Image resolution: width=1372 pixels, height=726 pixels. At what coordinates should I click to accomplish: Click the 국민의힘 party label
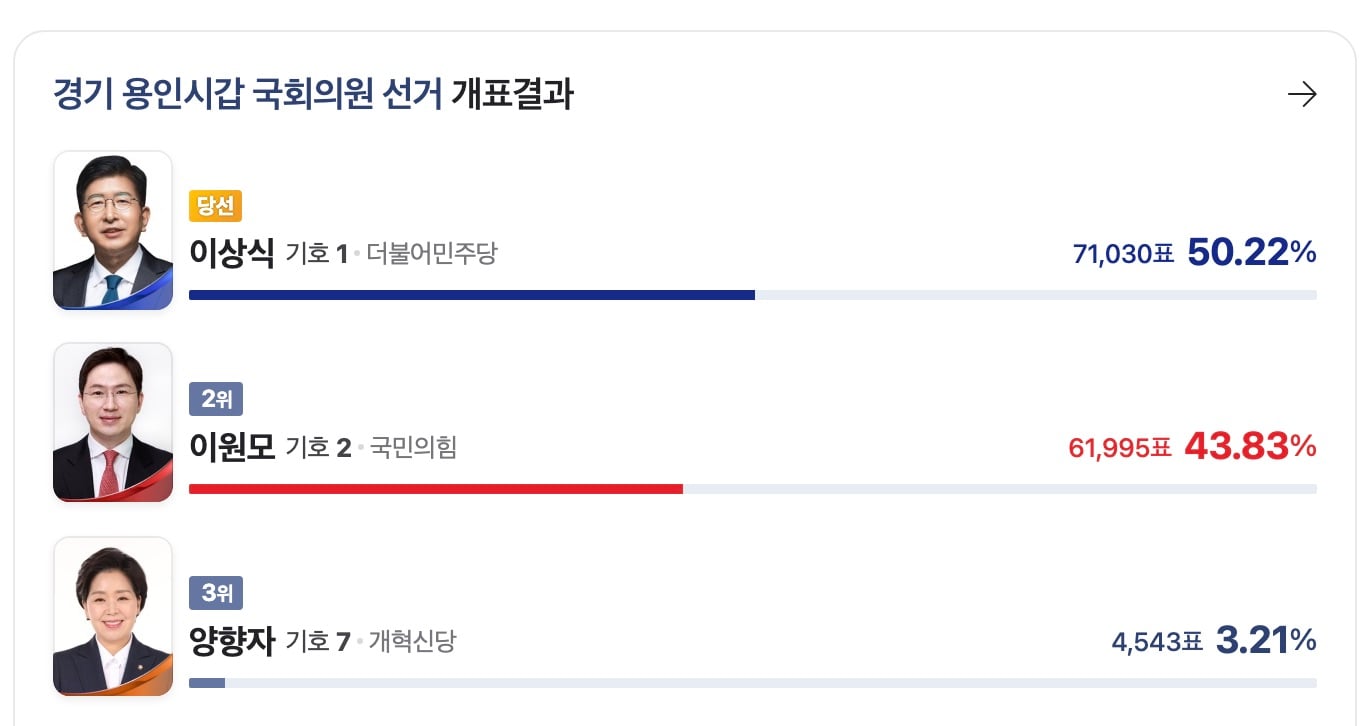click(413, 447)
